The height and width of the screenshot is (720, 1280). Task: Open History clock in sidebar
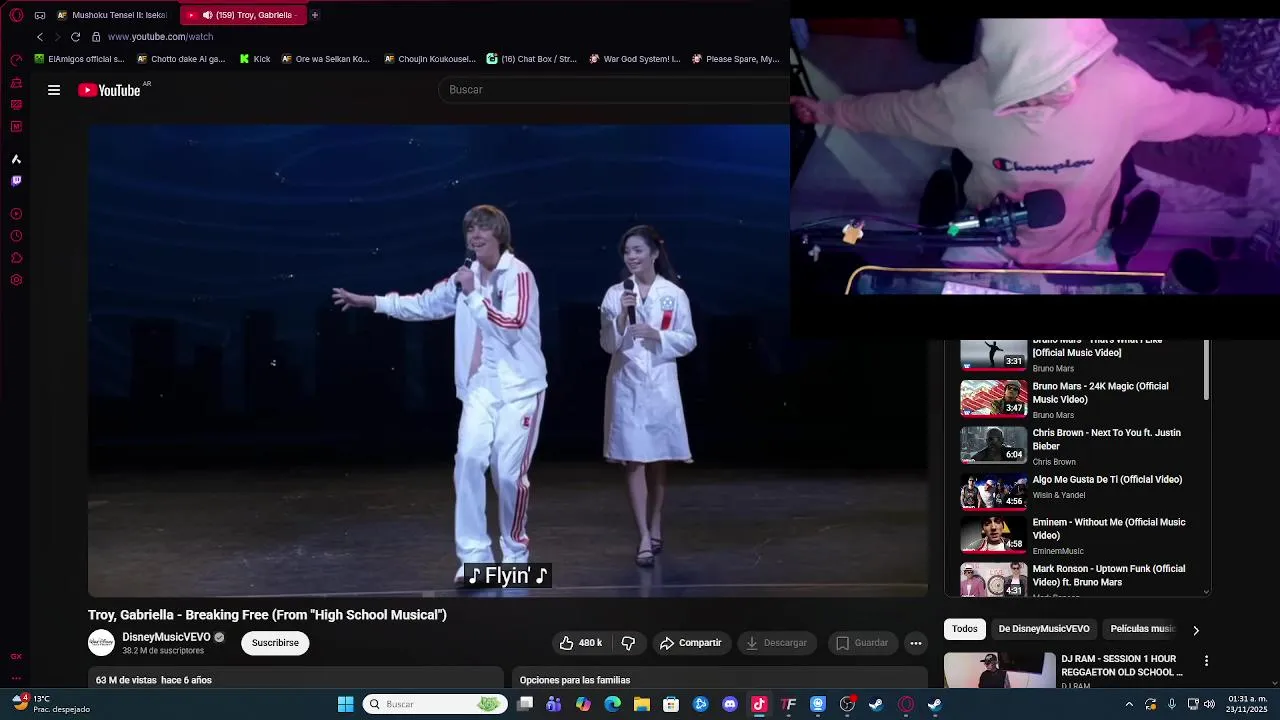click(x=16, y=236)
